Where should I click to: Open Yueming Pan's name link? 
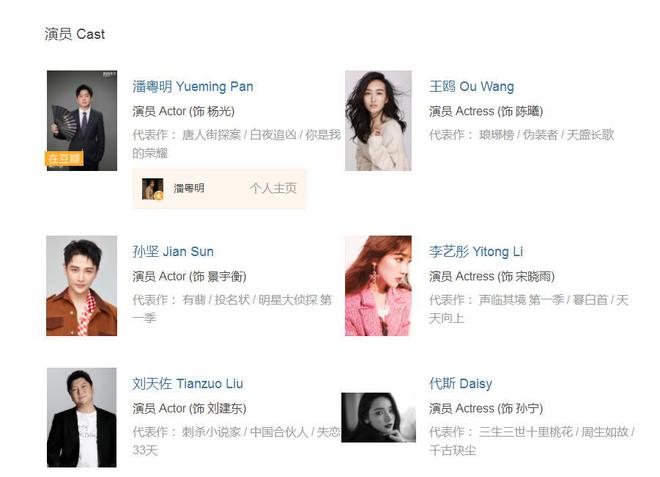pos(193,87)
